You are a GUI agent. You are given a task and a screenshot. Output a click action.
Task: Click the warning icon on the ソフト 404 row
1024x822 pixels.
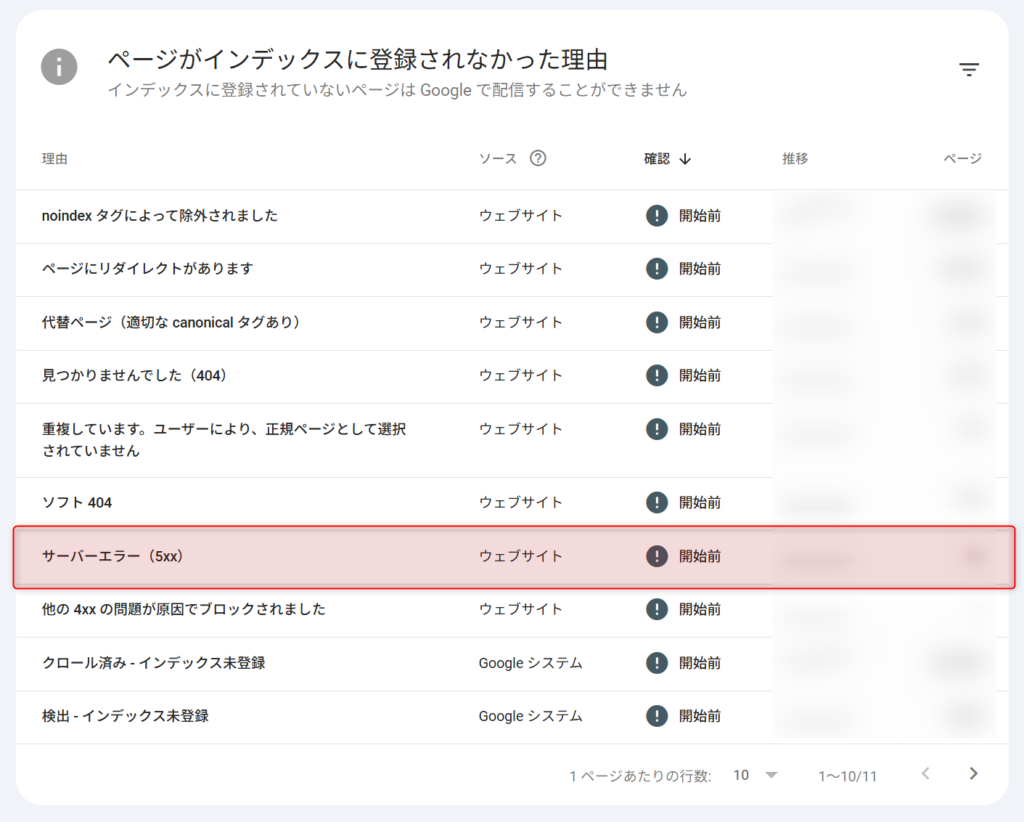click(x=657, y=503)
